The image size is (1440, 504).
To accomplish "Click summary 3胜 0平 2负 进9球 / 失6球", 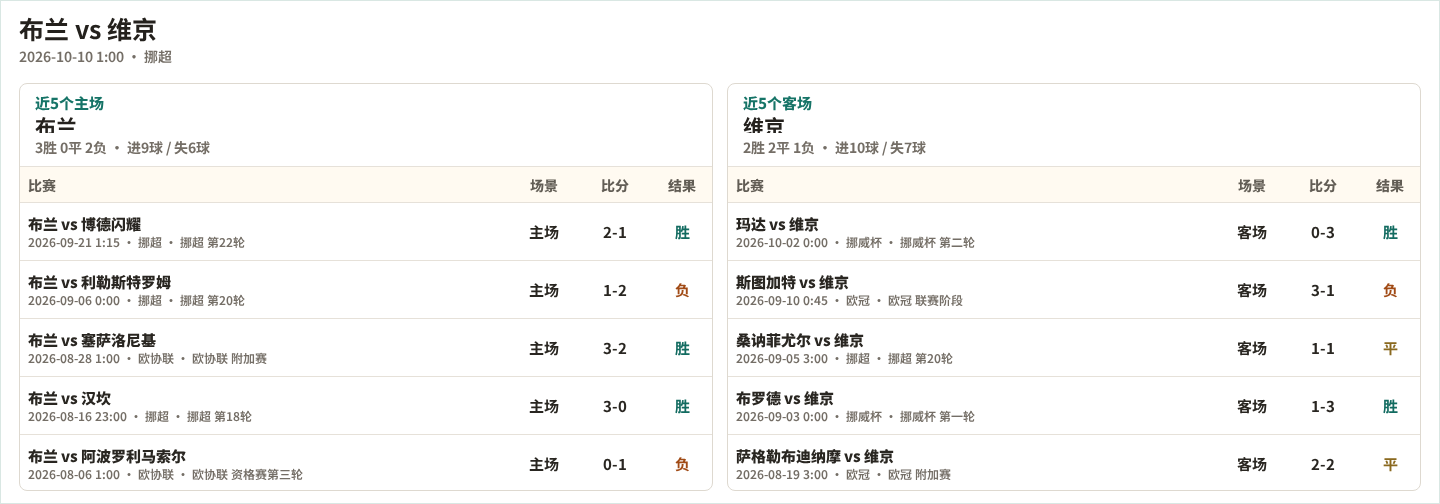I will pyautogui.click(x=122, y=148).
